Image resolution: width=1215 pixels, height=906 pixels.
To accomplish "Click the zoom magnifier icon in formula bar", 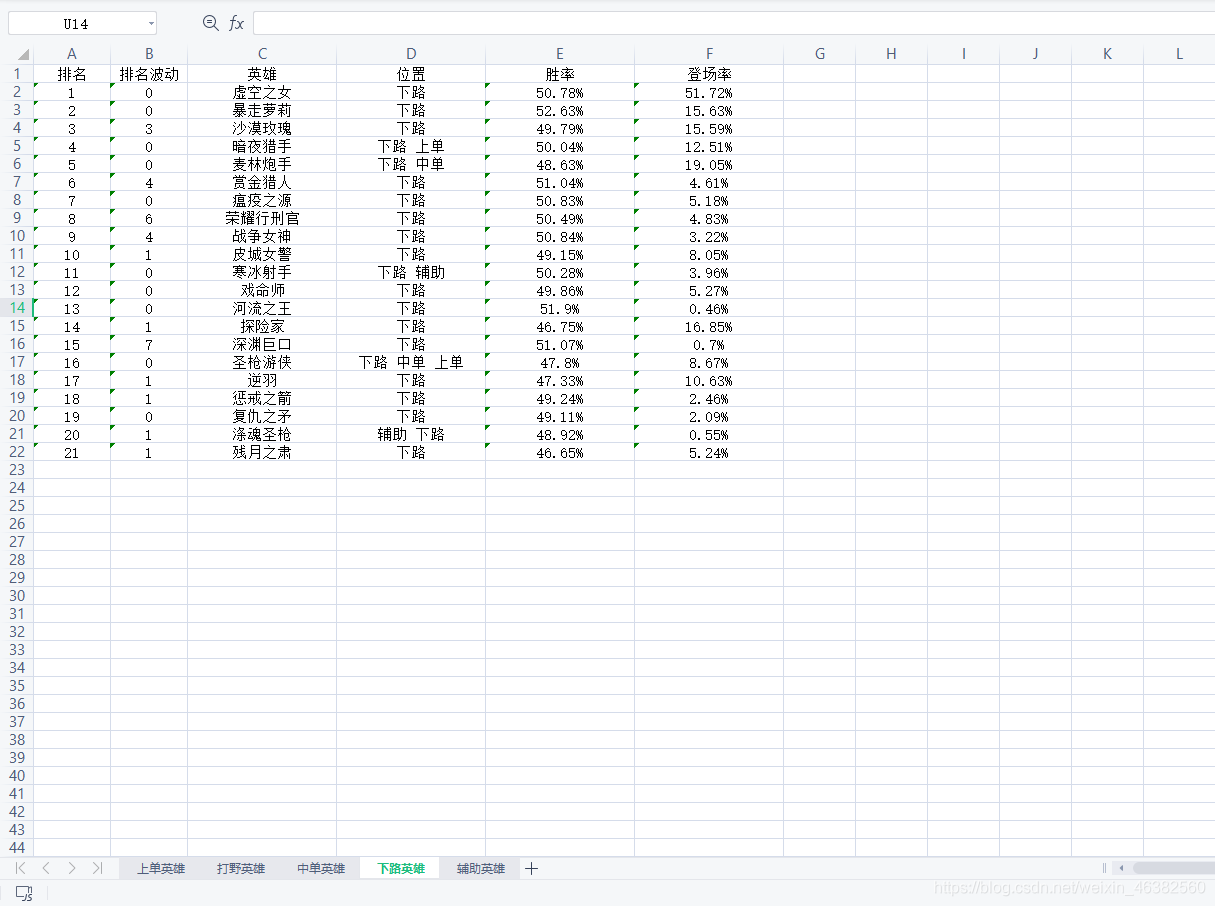I will 210,23.
